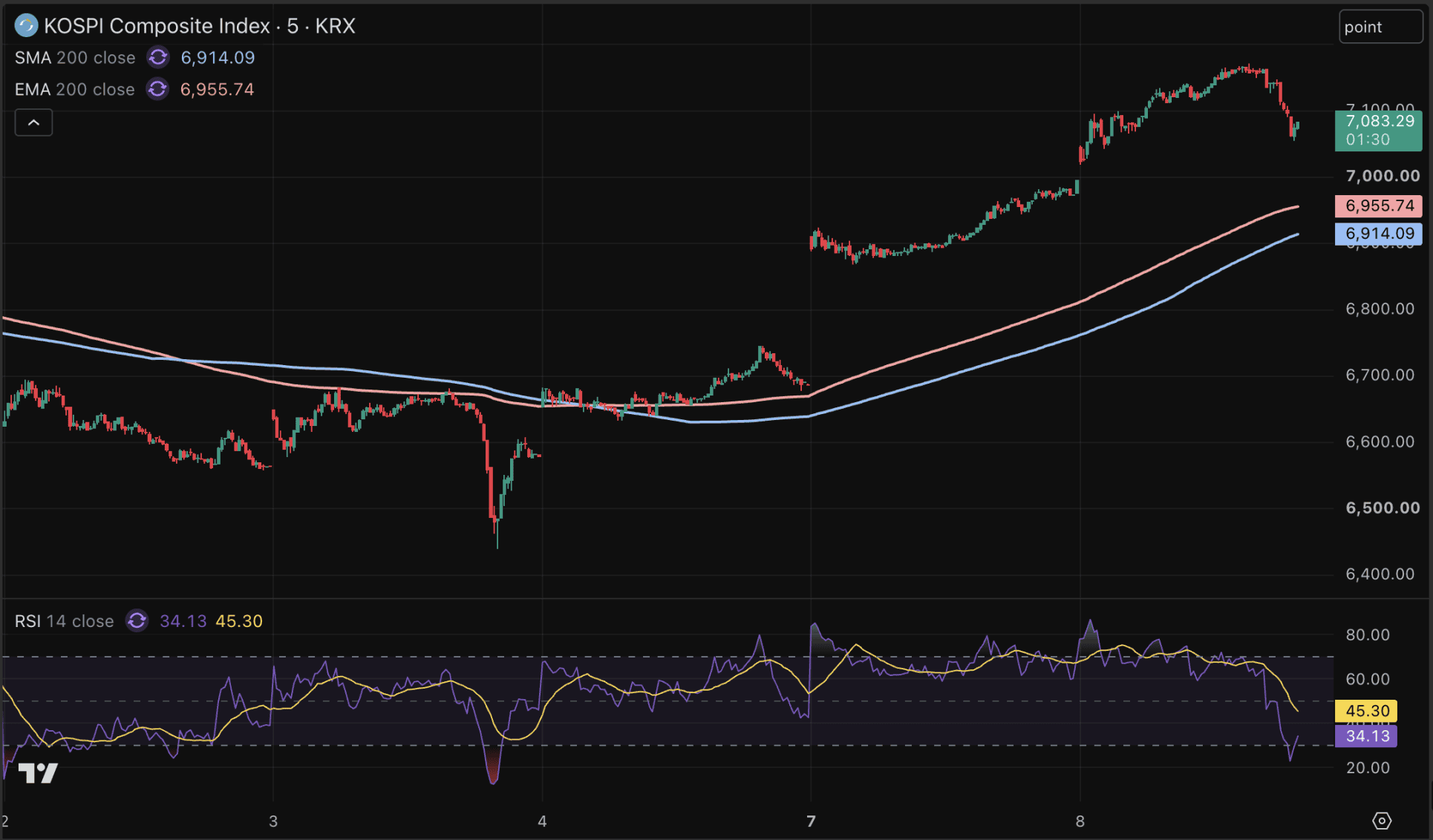This screenshot has height=840, width=1433.
Task: Click the refresh icon beside EMA 200 close
Action: (157, 89)
